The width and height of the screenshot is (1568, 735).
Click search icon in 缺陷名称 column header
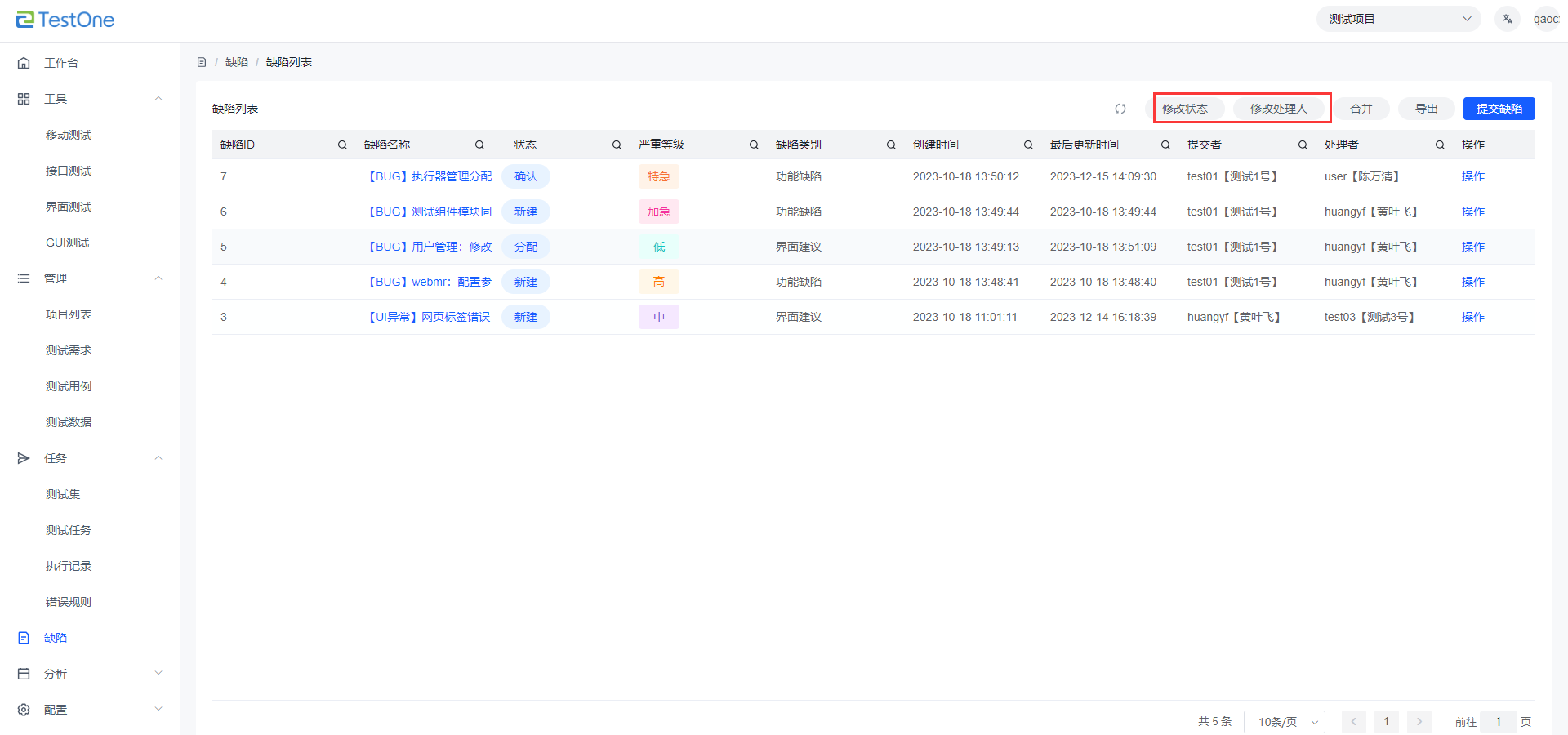pyautogui.click(x=479, y=145)
